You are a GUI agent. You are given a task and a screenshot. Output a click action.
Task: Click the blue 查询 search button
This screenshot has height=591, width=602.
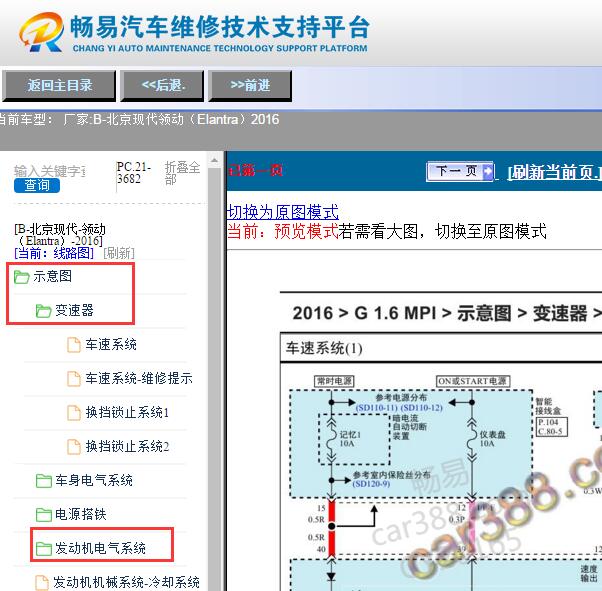click(x=37, y=185)
